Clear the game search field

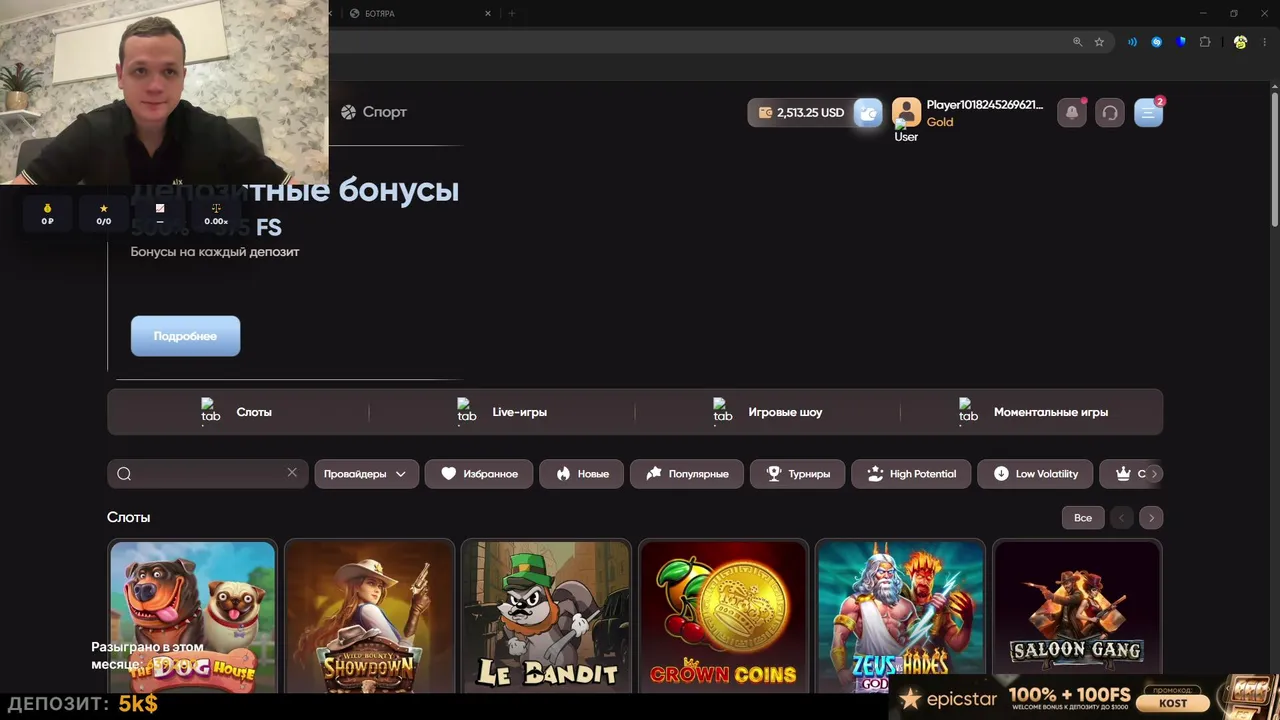tap(292, 473)
